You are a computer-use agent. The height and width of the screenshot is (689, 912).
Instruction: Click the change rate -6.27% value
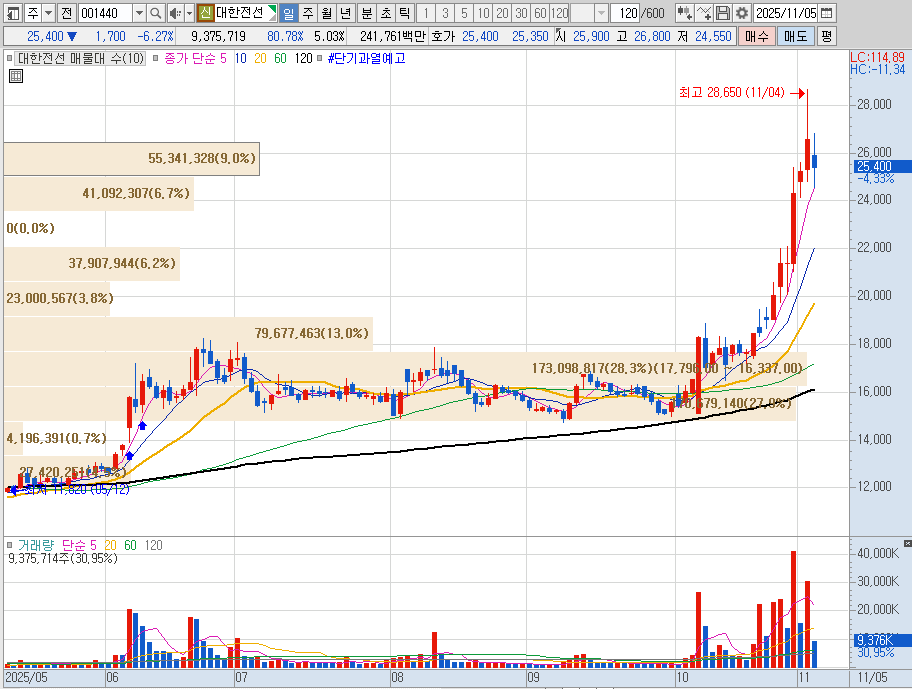tap(155, 37)
